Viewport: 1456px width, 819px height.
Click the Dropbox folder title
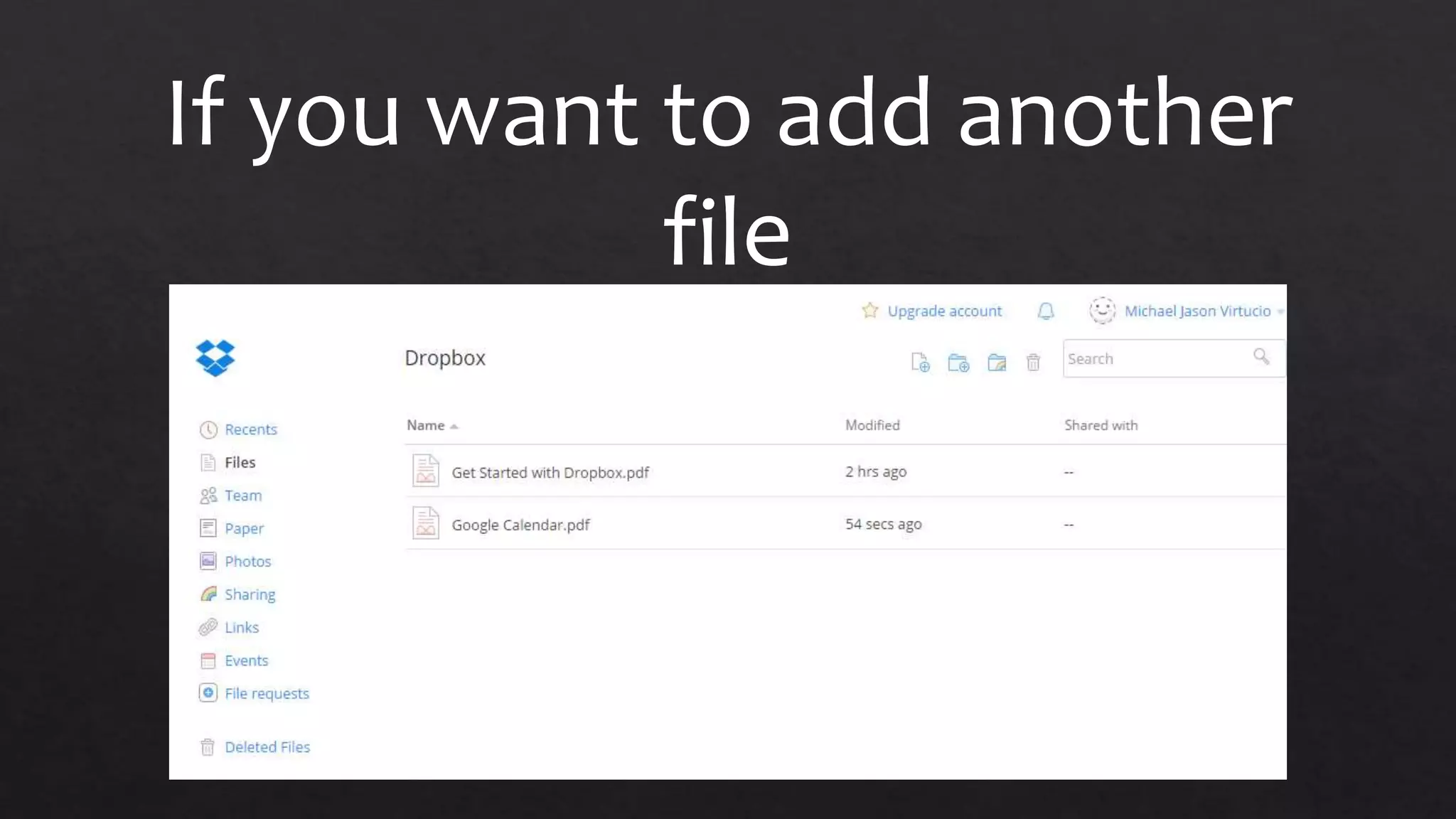pos(445,358)
